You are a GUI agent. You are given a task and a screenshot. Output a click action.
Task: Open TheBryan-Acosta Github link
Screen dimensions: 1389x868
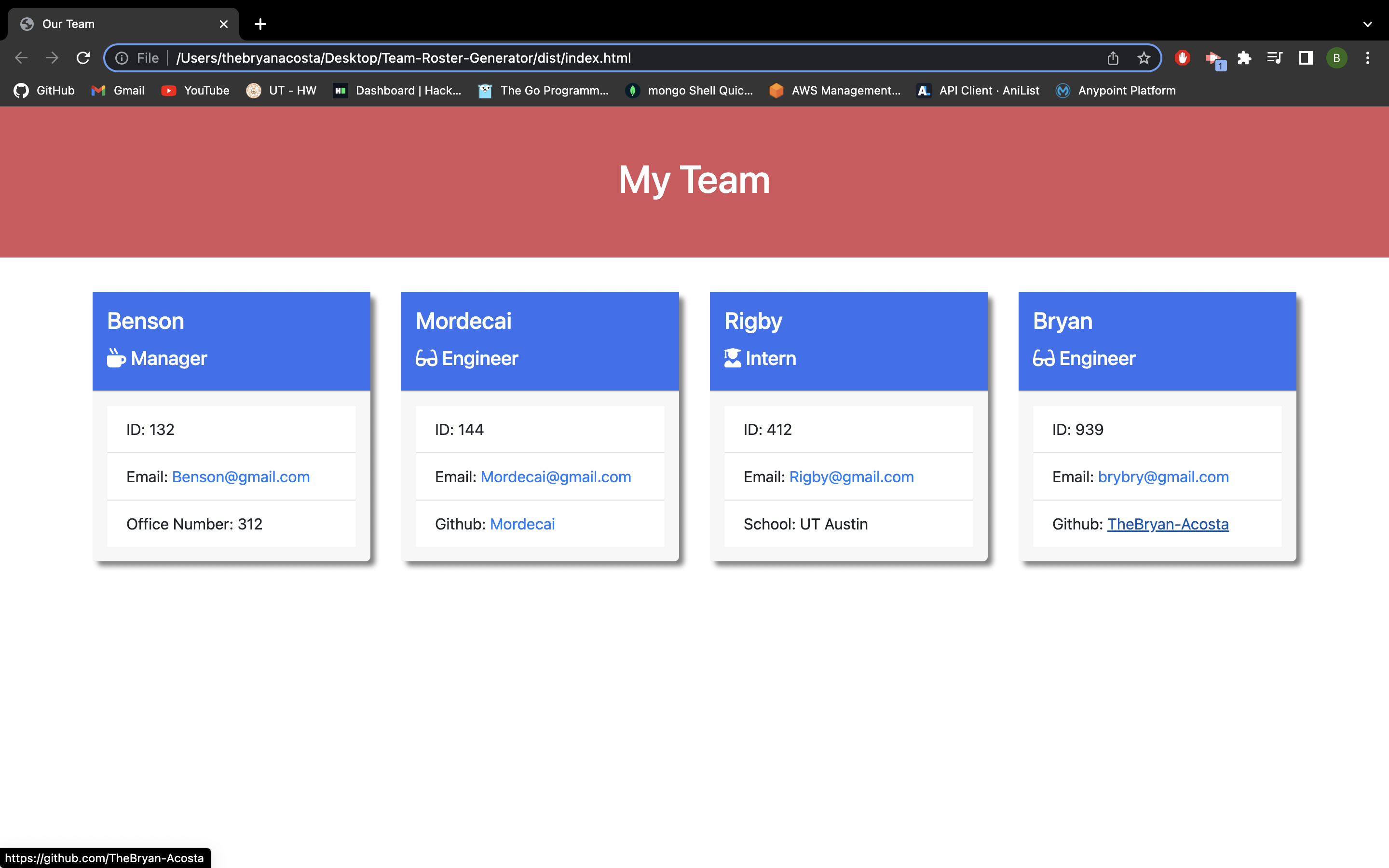(x=1168, y=524)
